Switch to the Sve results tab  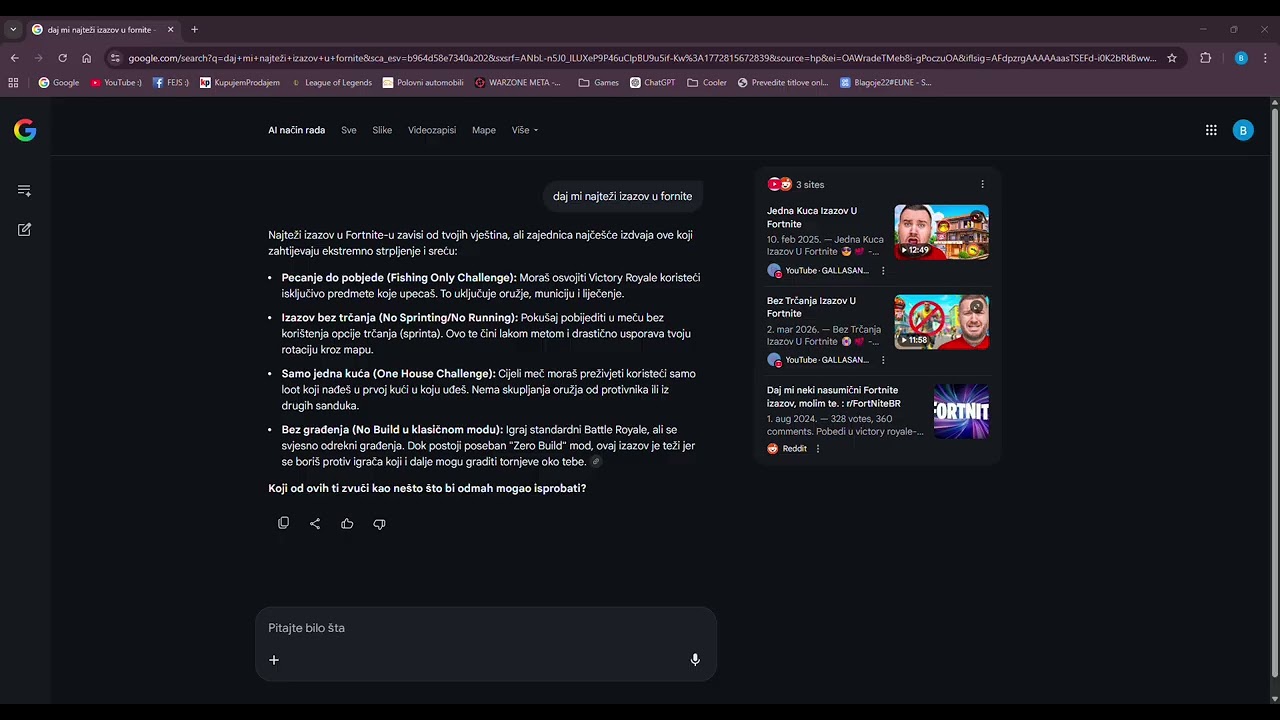coord(349,130)
